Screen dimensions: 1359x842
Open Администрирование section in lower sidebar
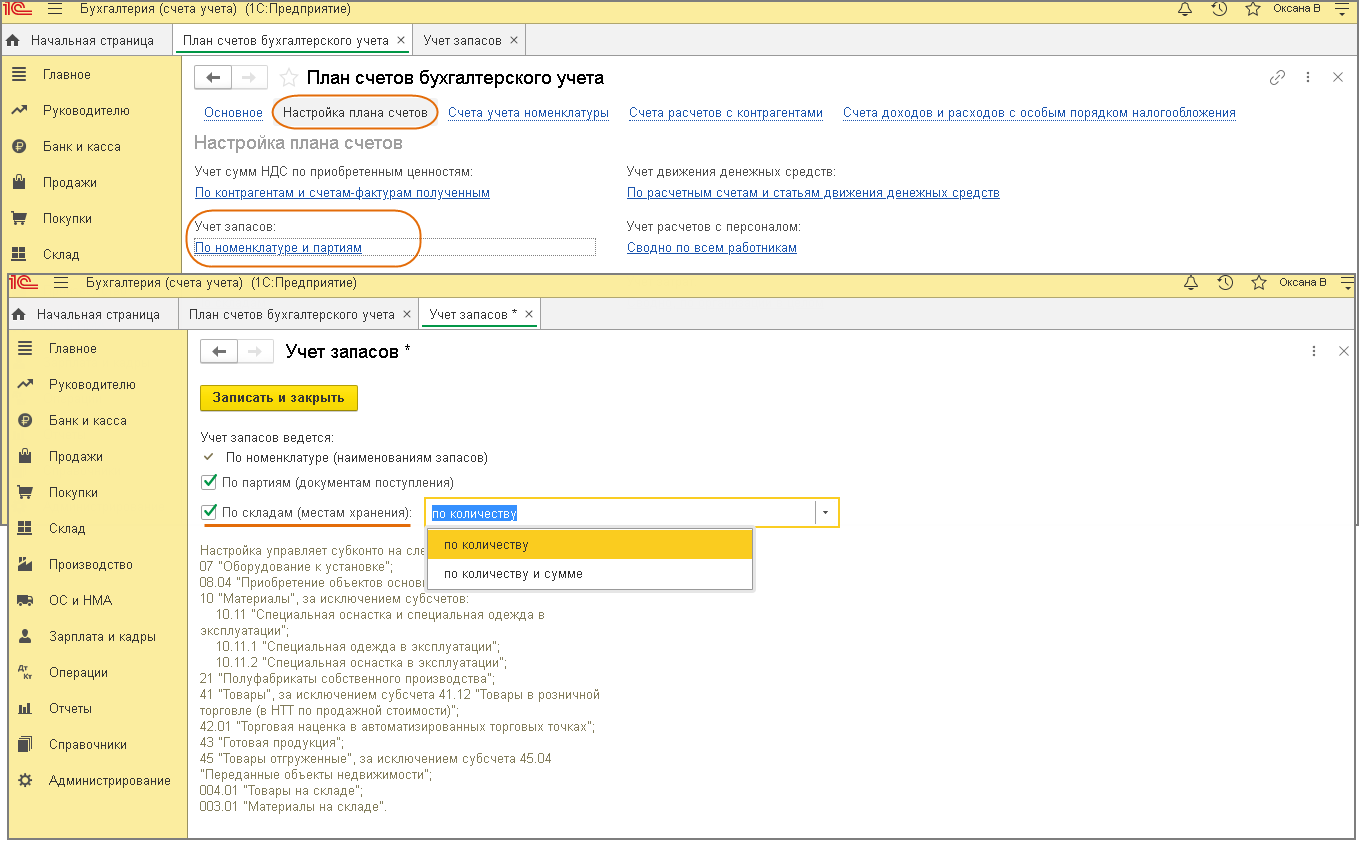click(x=110, y=781)
